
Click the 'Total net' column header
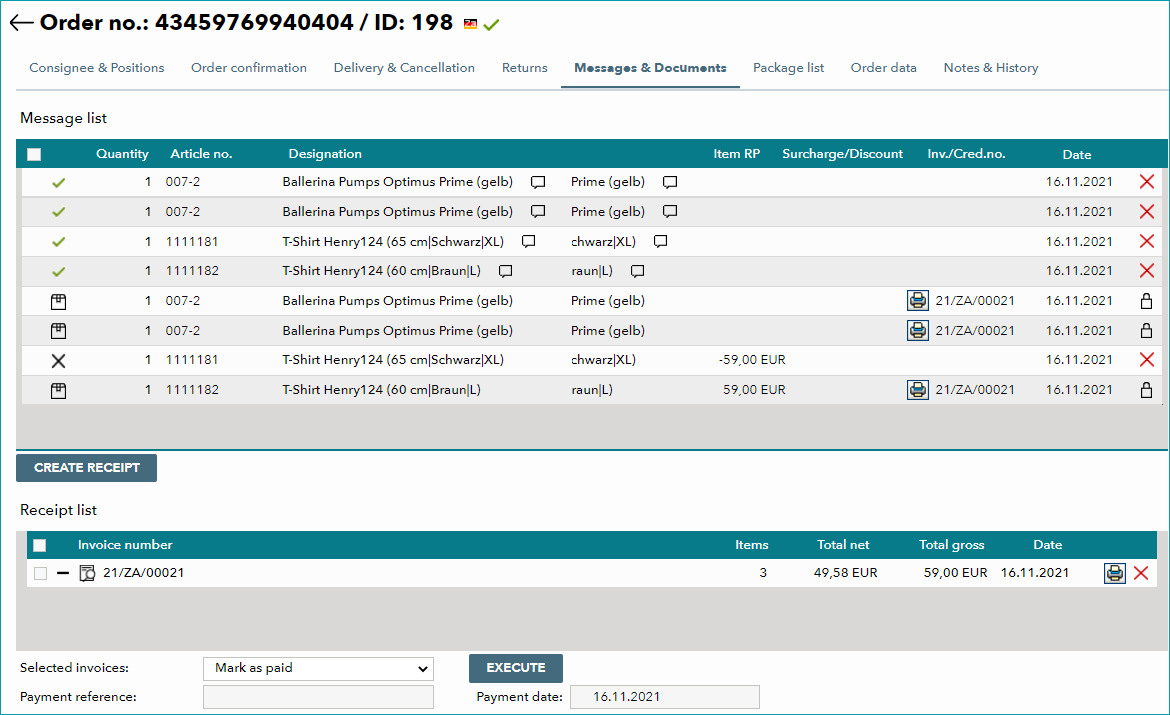point(843,545)
